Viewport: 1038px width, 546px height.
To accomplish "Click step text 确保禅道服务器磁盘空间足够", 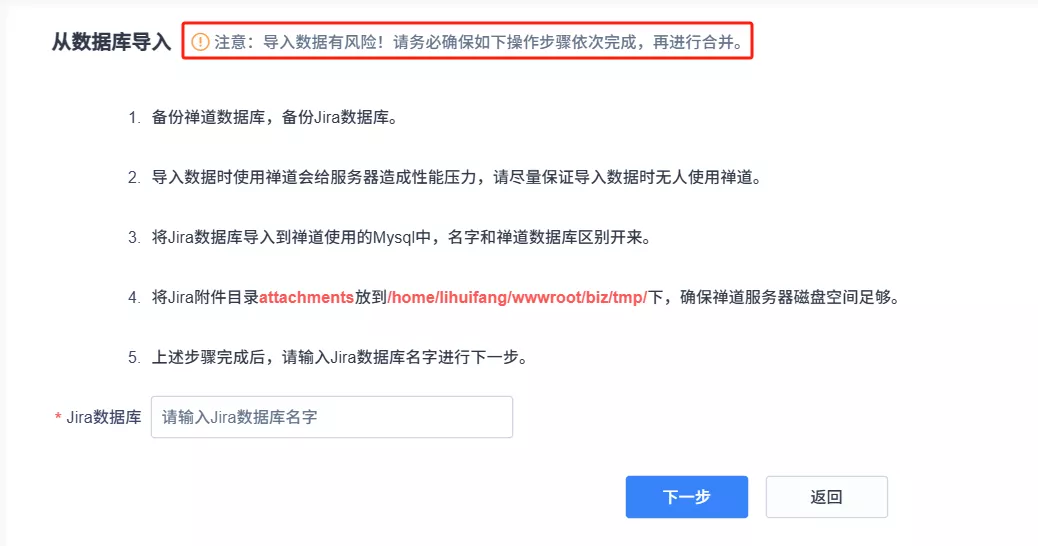I will [x=790, y=298].
